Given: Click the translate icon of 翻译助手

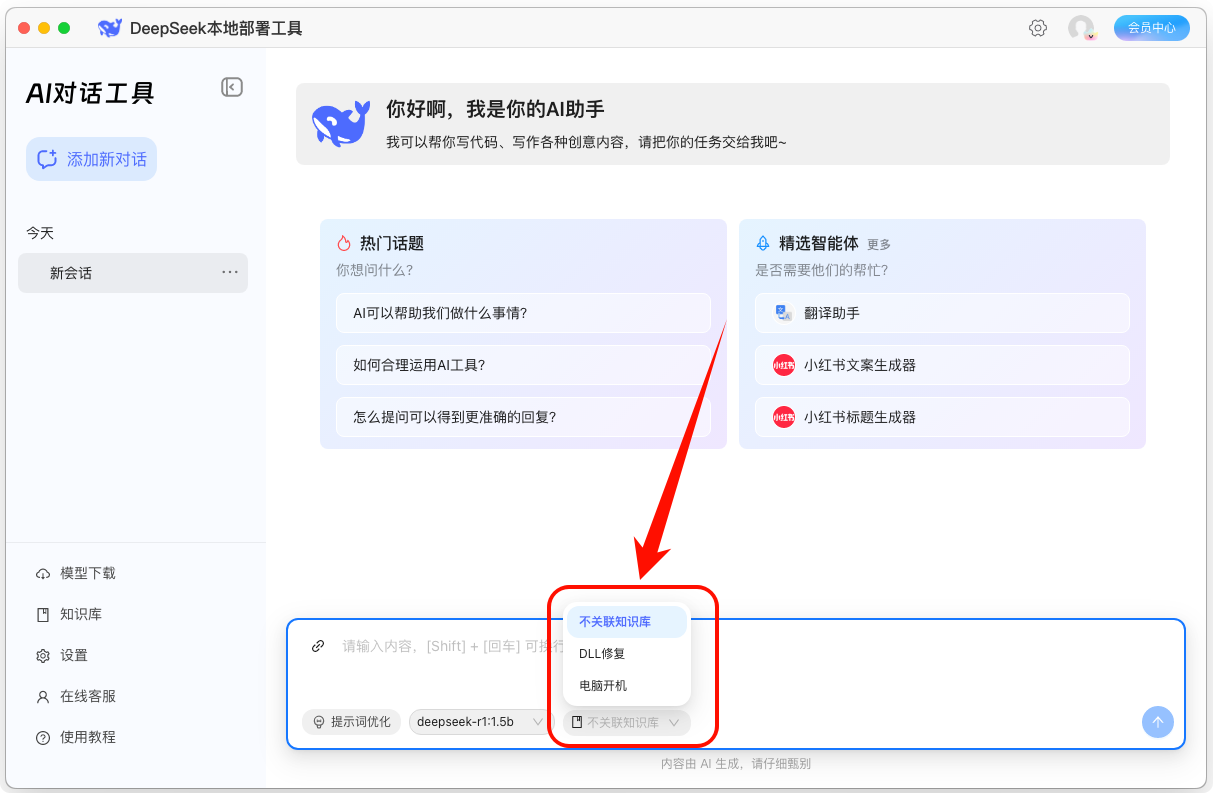Looking at the screenshot, I should (784, 313).
